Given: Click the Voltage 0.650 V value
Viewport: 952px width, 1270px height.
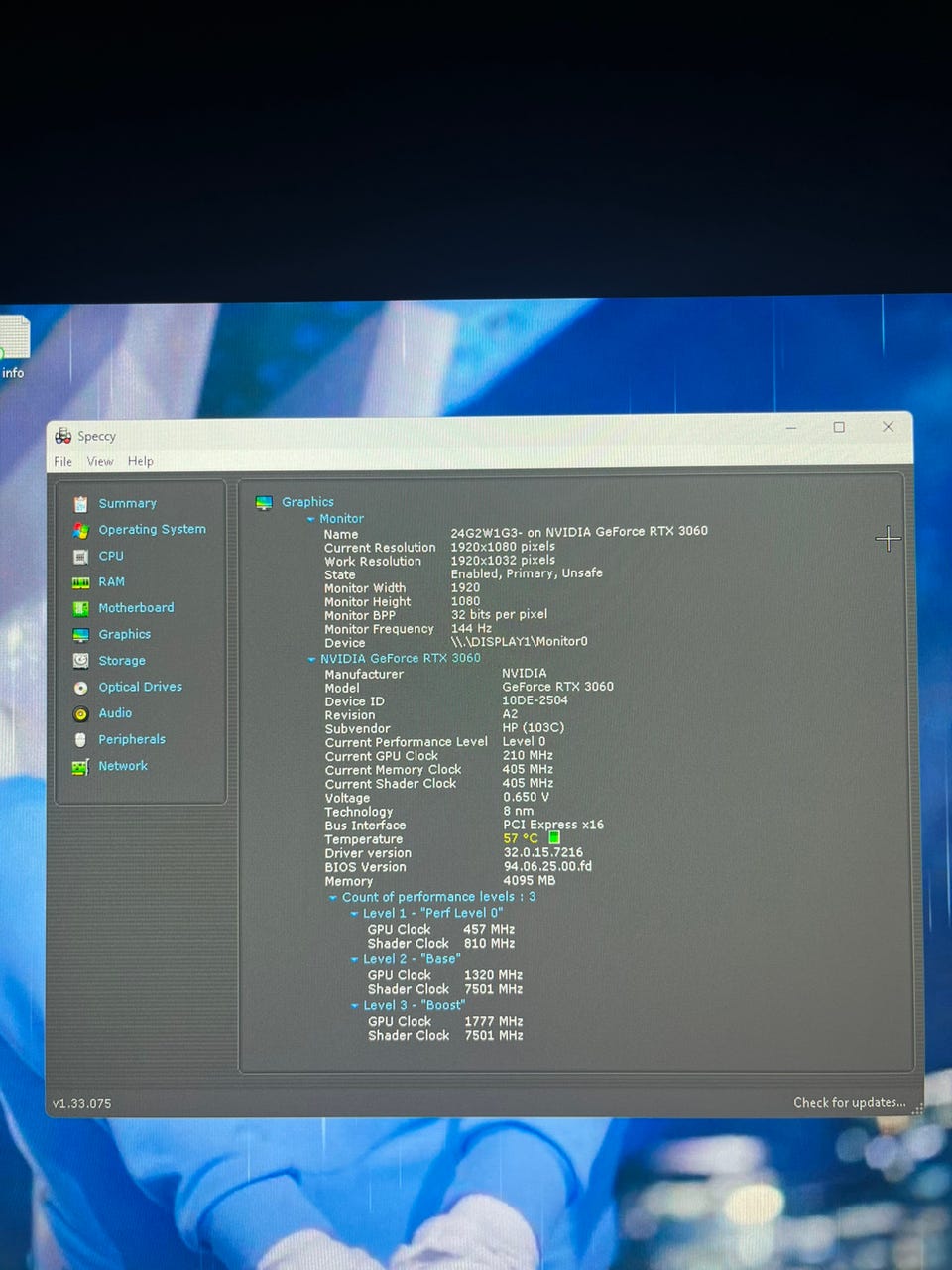Looking at the screenshot, I should coord(526,798).
